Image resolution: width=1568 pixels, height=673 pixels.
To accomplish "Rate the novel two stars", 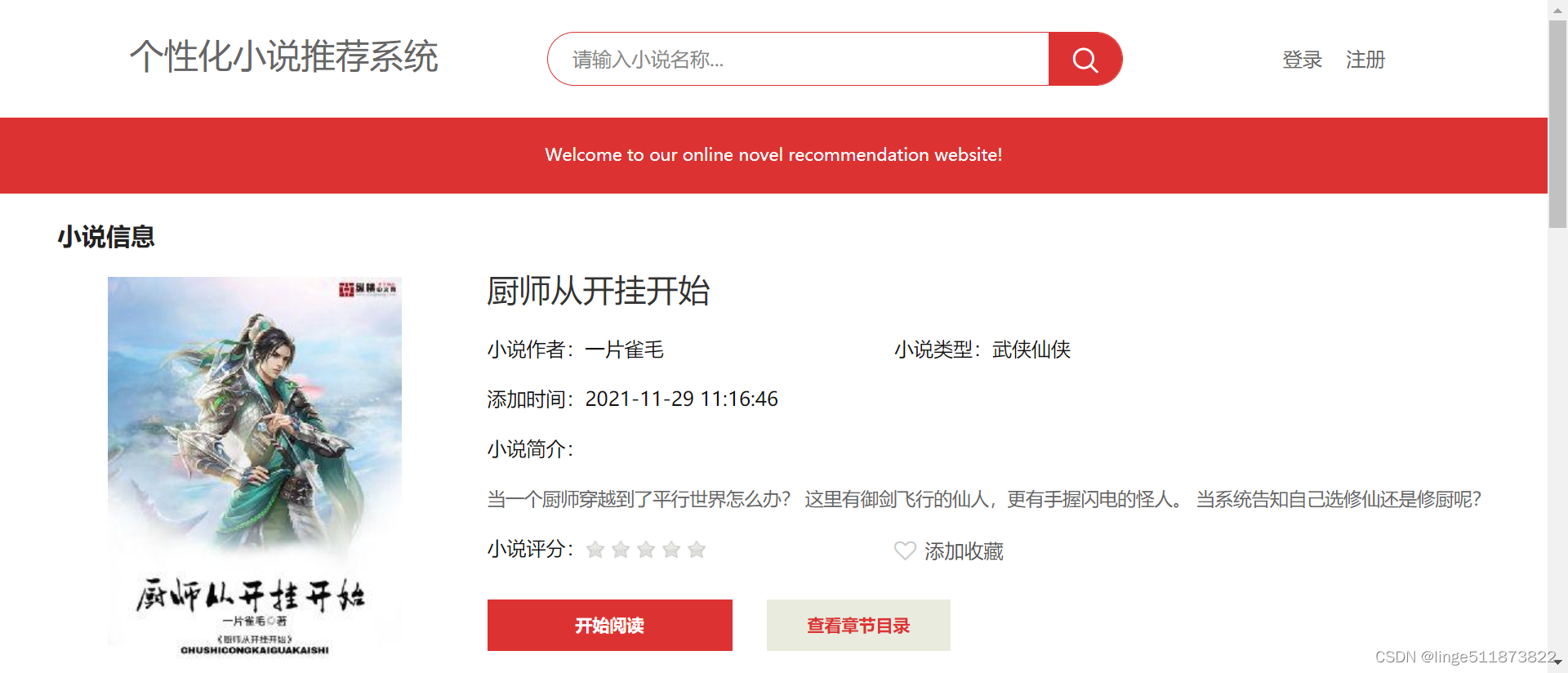I will pos(621,550).
